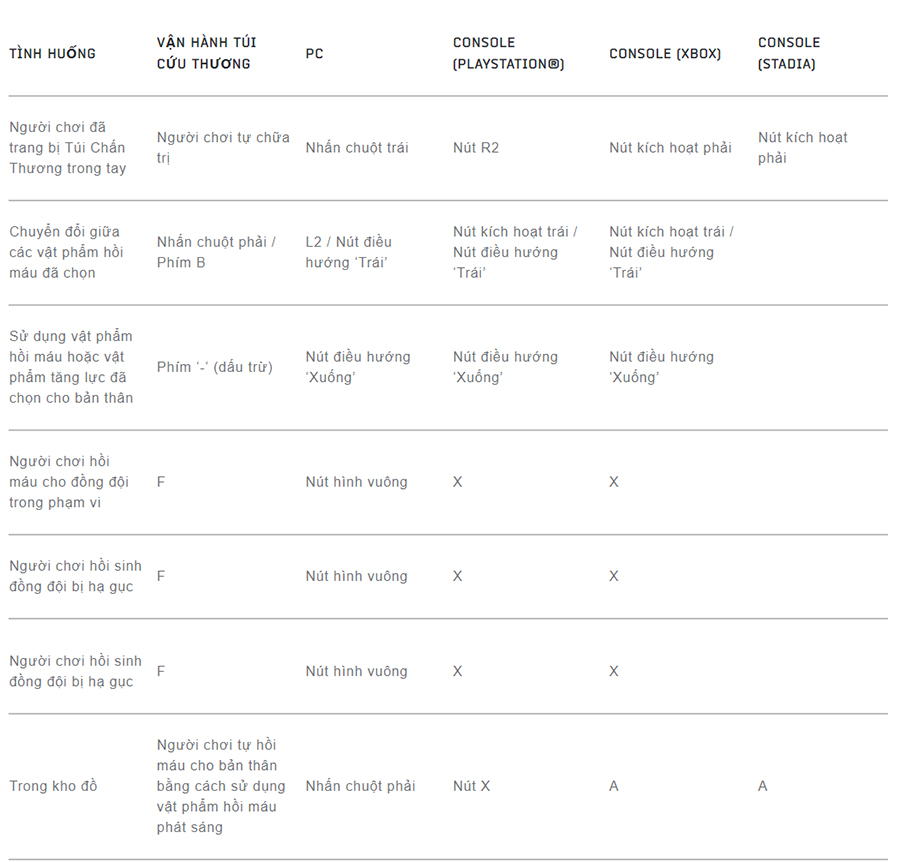
Task: Click the VẬN HÀNH TÚI CỨU THƯƠNG header
Action: click(207, 53)
